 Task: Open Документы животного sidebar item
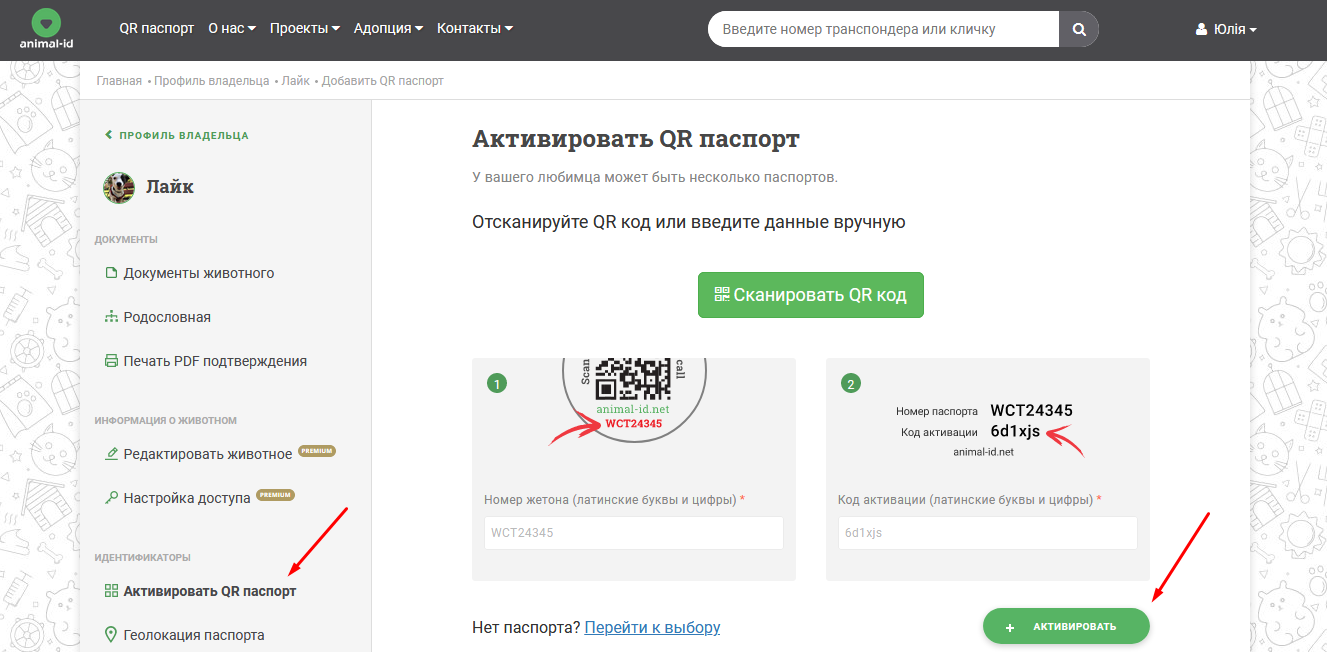pyautogui.click(x=198, y=273)
